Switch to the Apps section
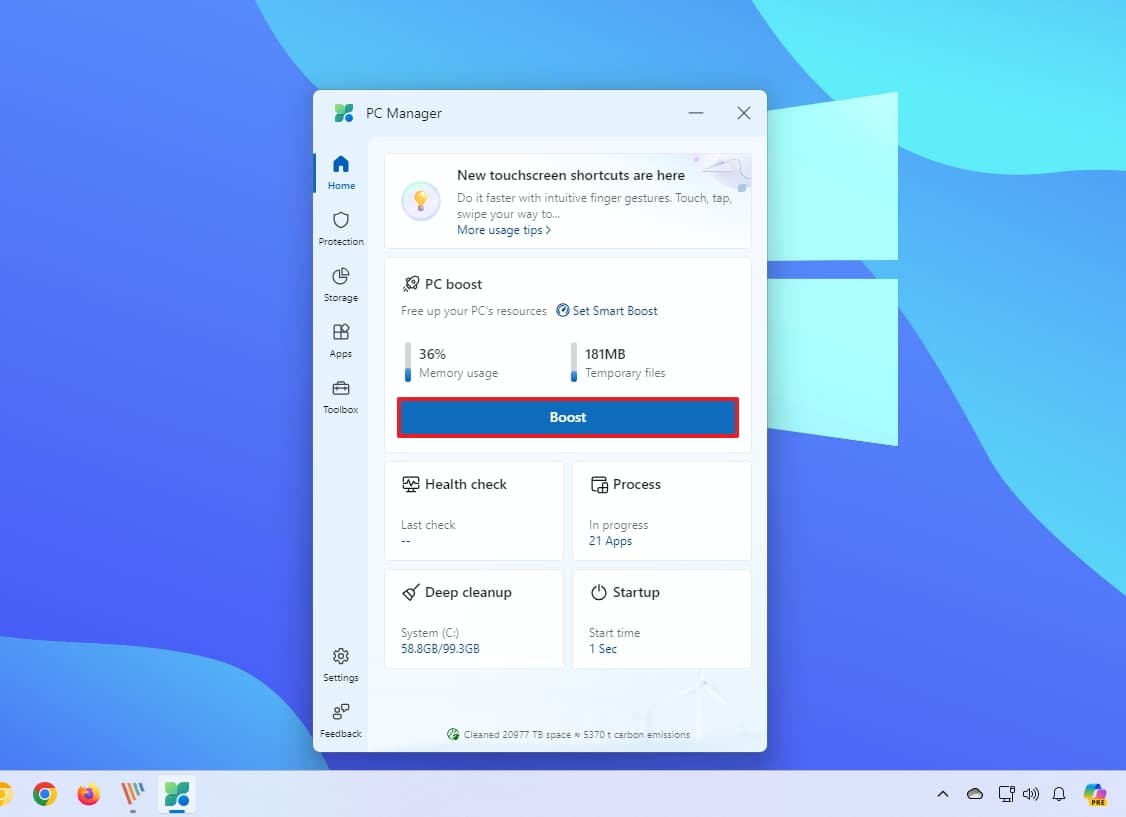 pos(341,339)
